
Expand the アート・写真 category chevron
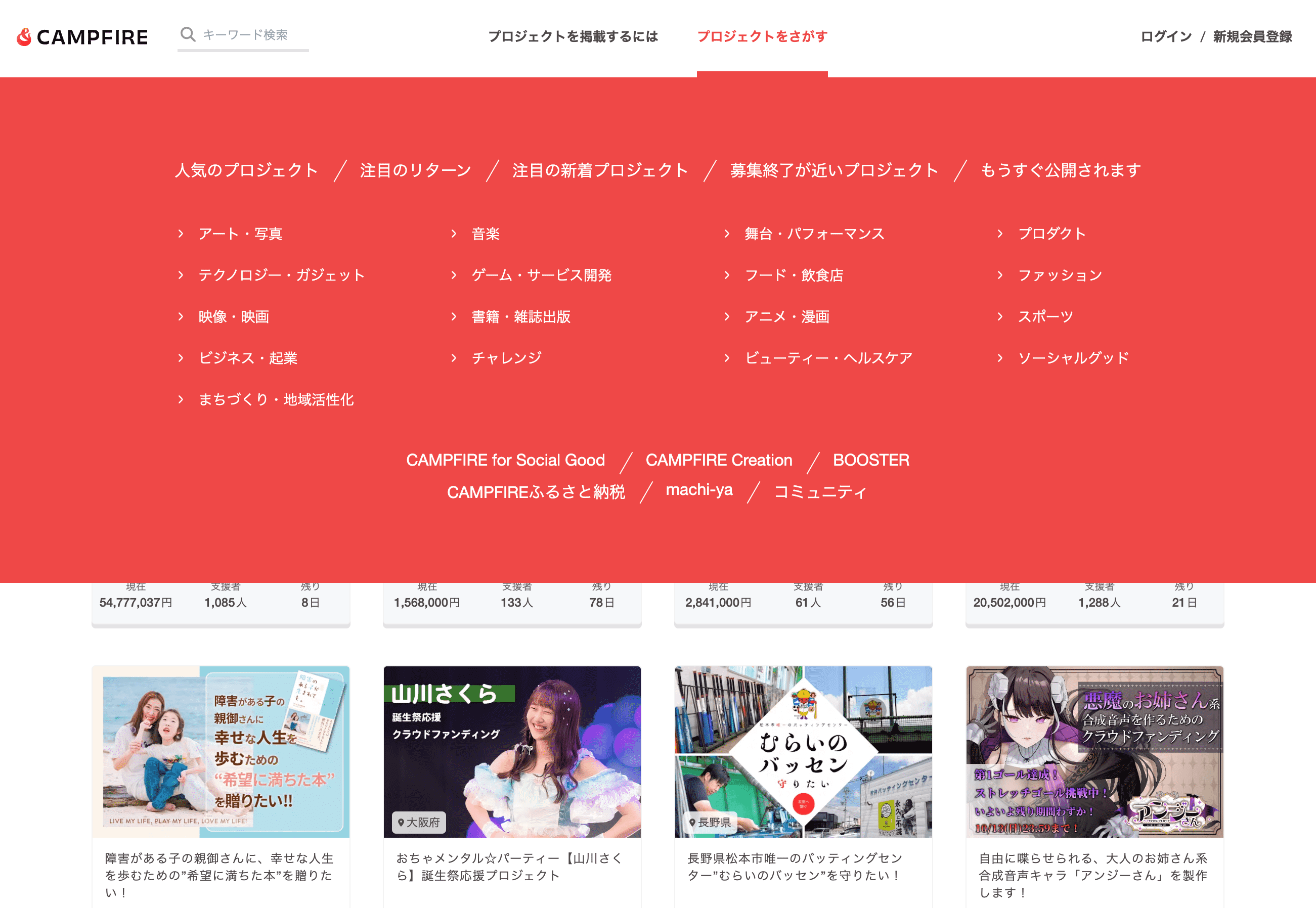pyautogui.click(x=181, y=233)
